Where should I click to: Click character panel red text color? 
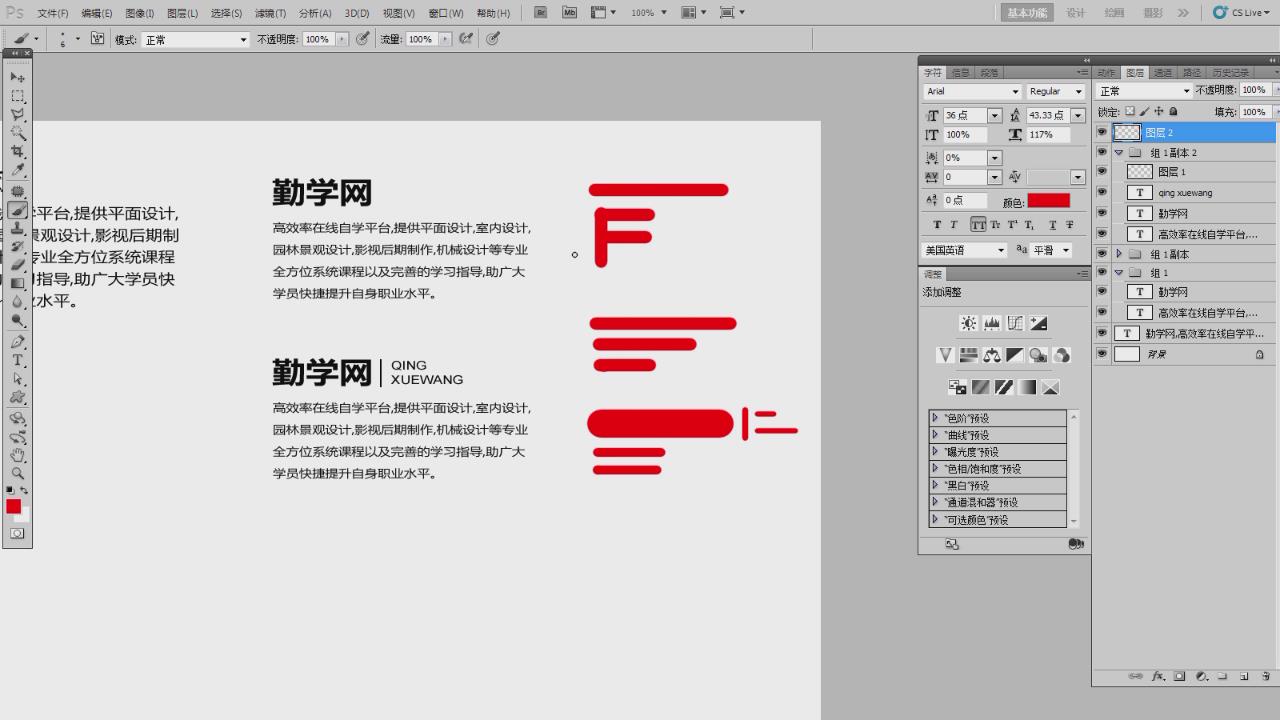(1049, 201)
